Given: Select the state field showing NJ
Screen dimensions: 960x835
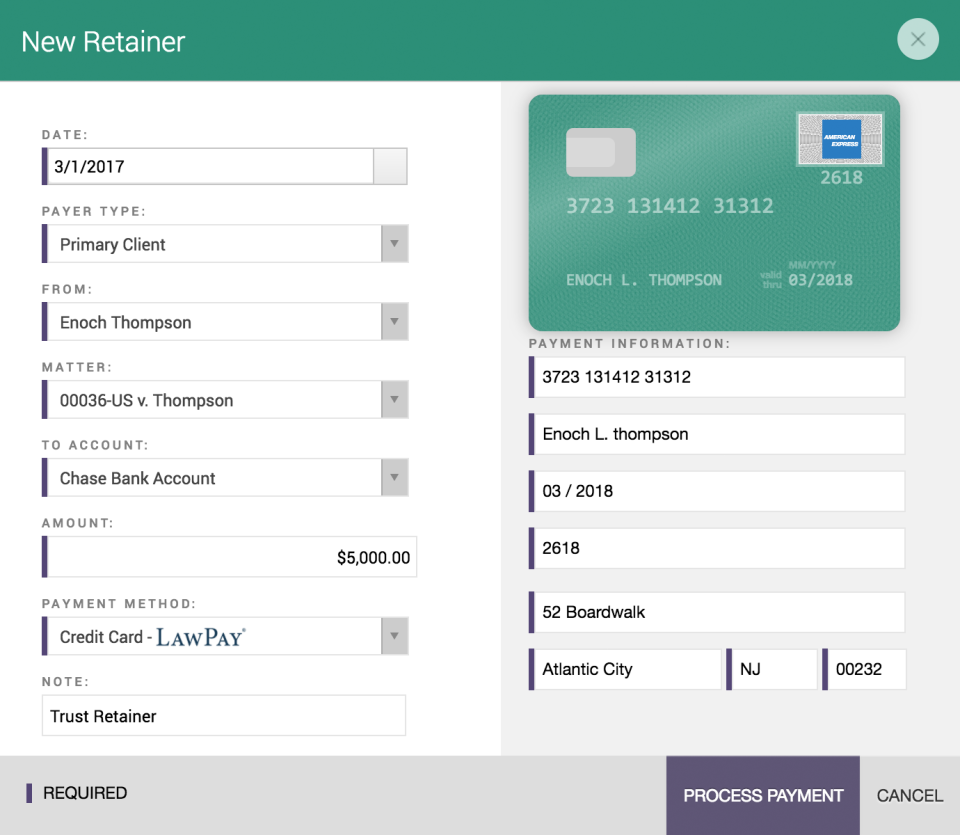Looking at the screenshot, I should point(772,669).
